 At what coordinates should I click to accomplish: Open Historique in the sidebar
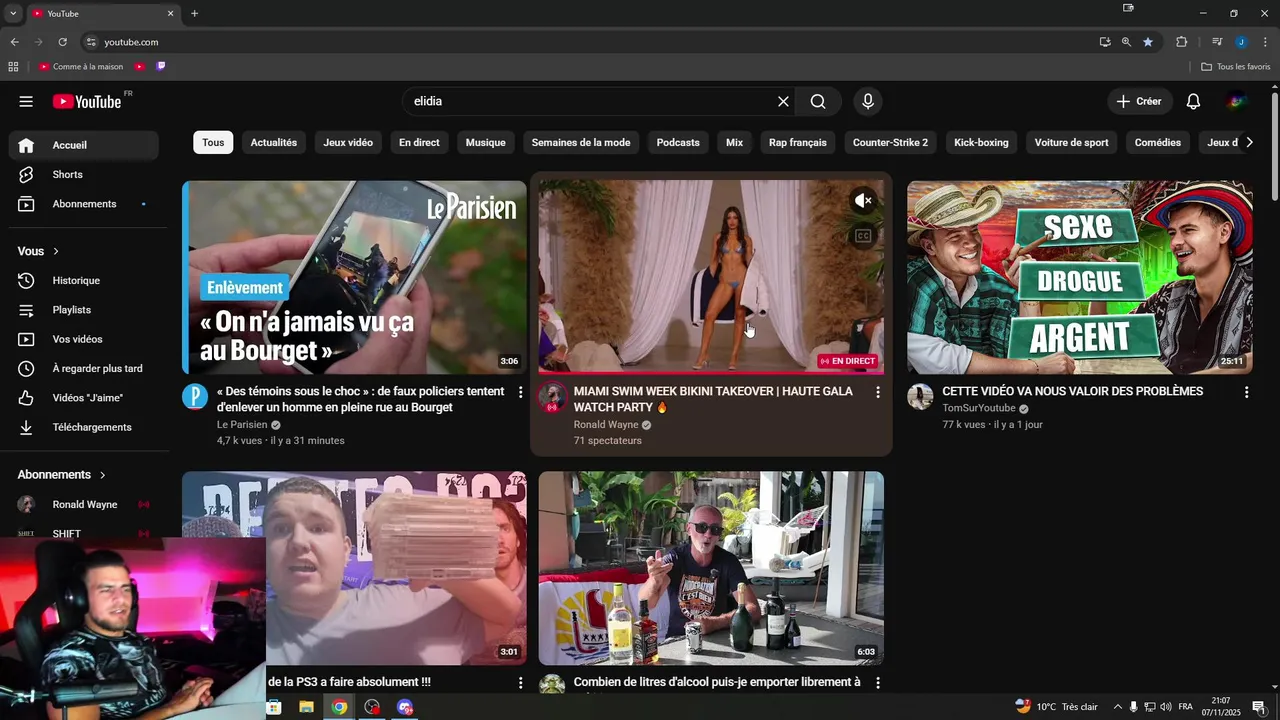click(x=84, y=280)
